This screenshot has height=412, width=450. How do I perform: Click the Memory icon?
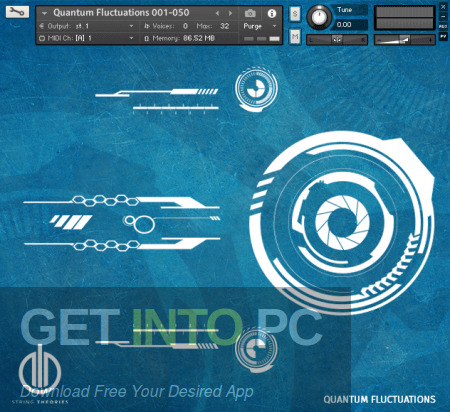147,39
